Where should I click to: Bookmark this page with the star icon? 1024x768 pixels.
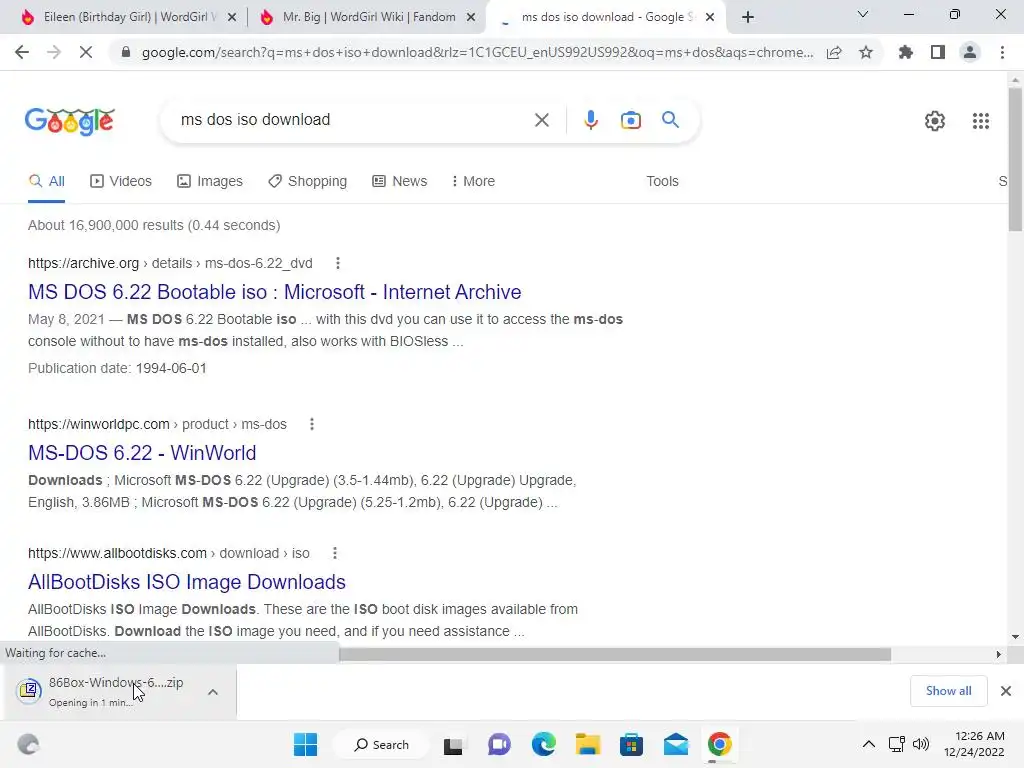pos(866,52)
